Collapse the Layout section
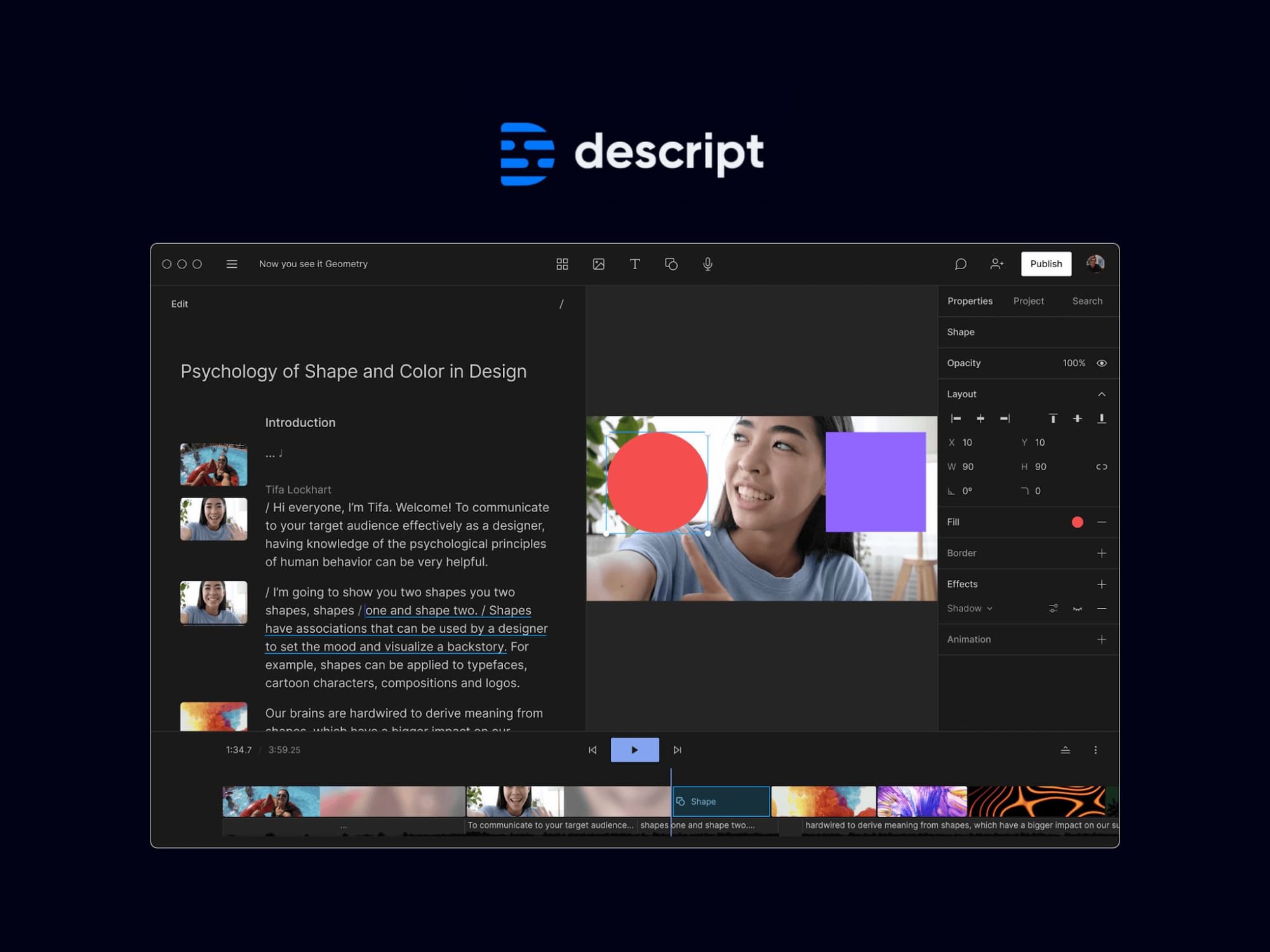1270x952 pixels. pos(1103,393)
